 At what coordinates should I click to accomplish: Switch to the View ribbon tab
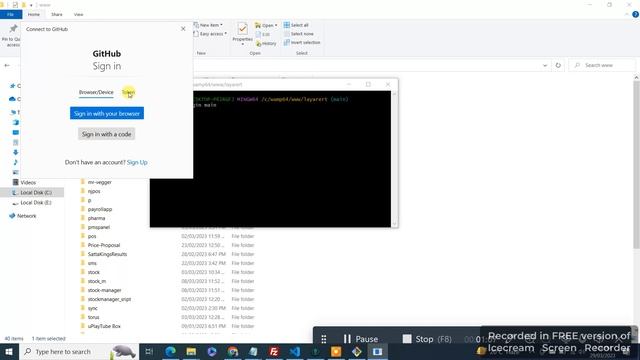78,15
